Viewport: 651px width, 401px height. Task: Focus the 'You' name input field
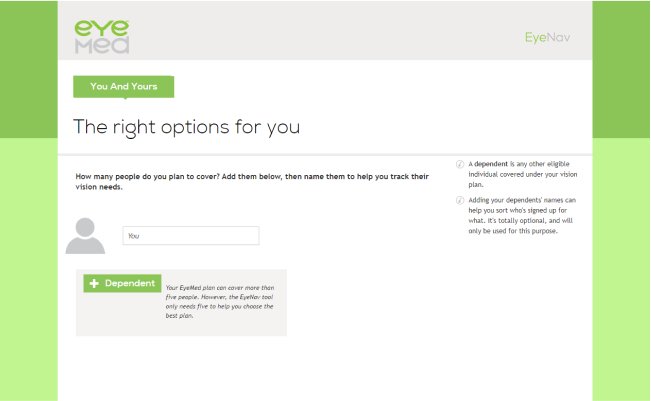pos(191,235)
